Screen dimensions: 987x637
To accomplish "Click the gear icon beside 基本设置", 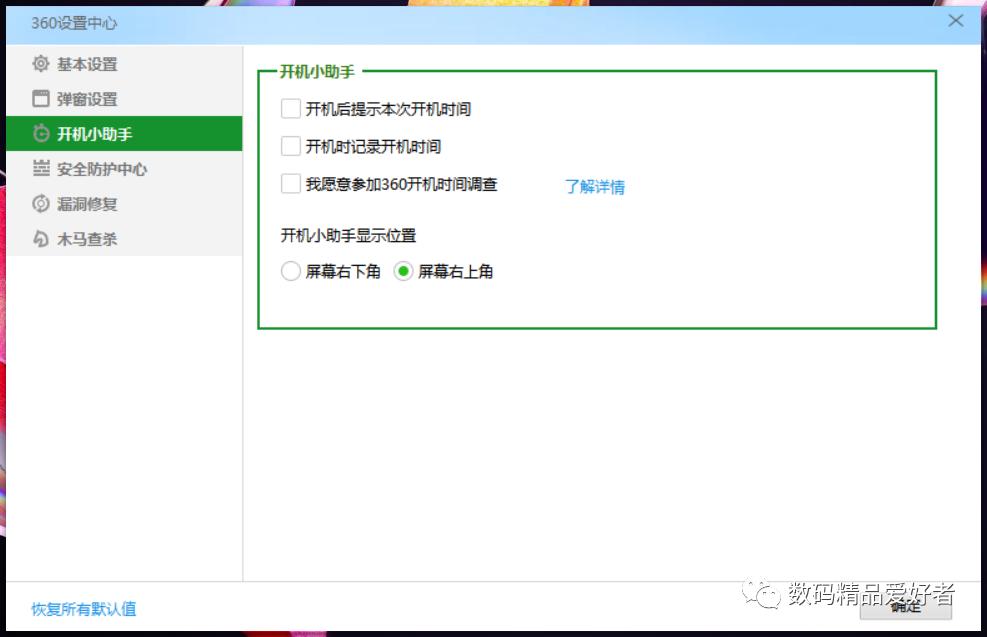I will [x=40, y=63].
